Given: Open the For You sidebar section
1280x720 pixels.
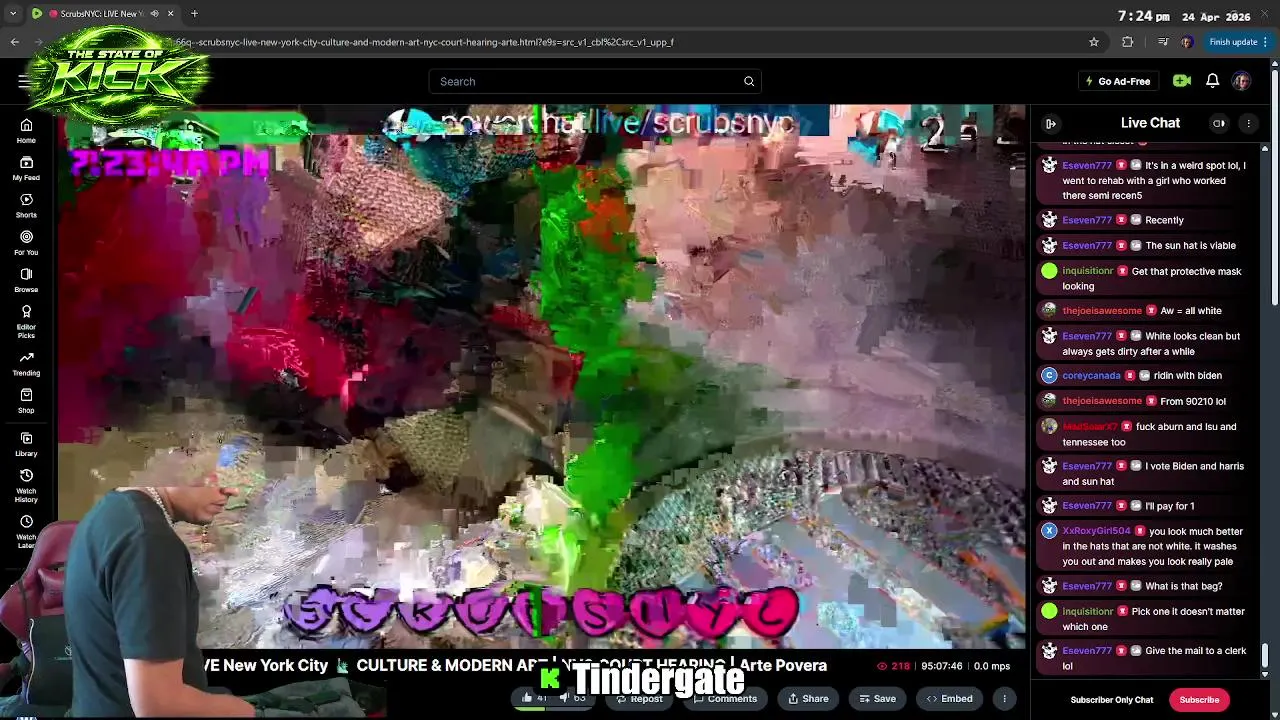Looking at the screenshot, I should click(26, 243).
